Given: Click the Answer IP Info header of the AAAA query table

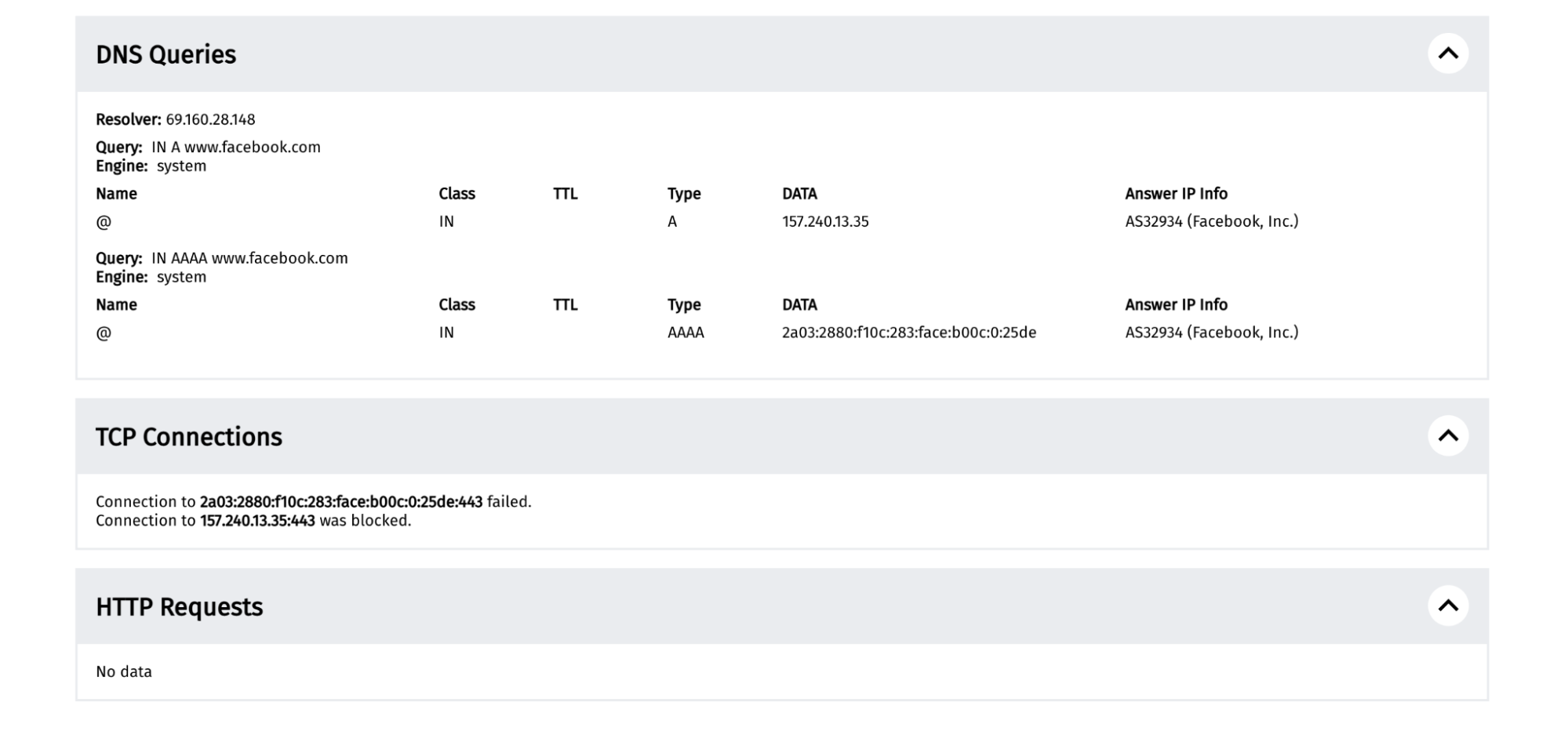Looking at the screenshot, I should 1176,305.
